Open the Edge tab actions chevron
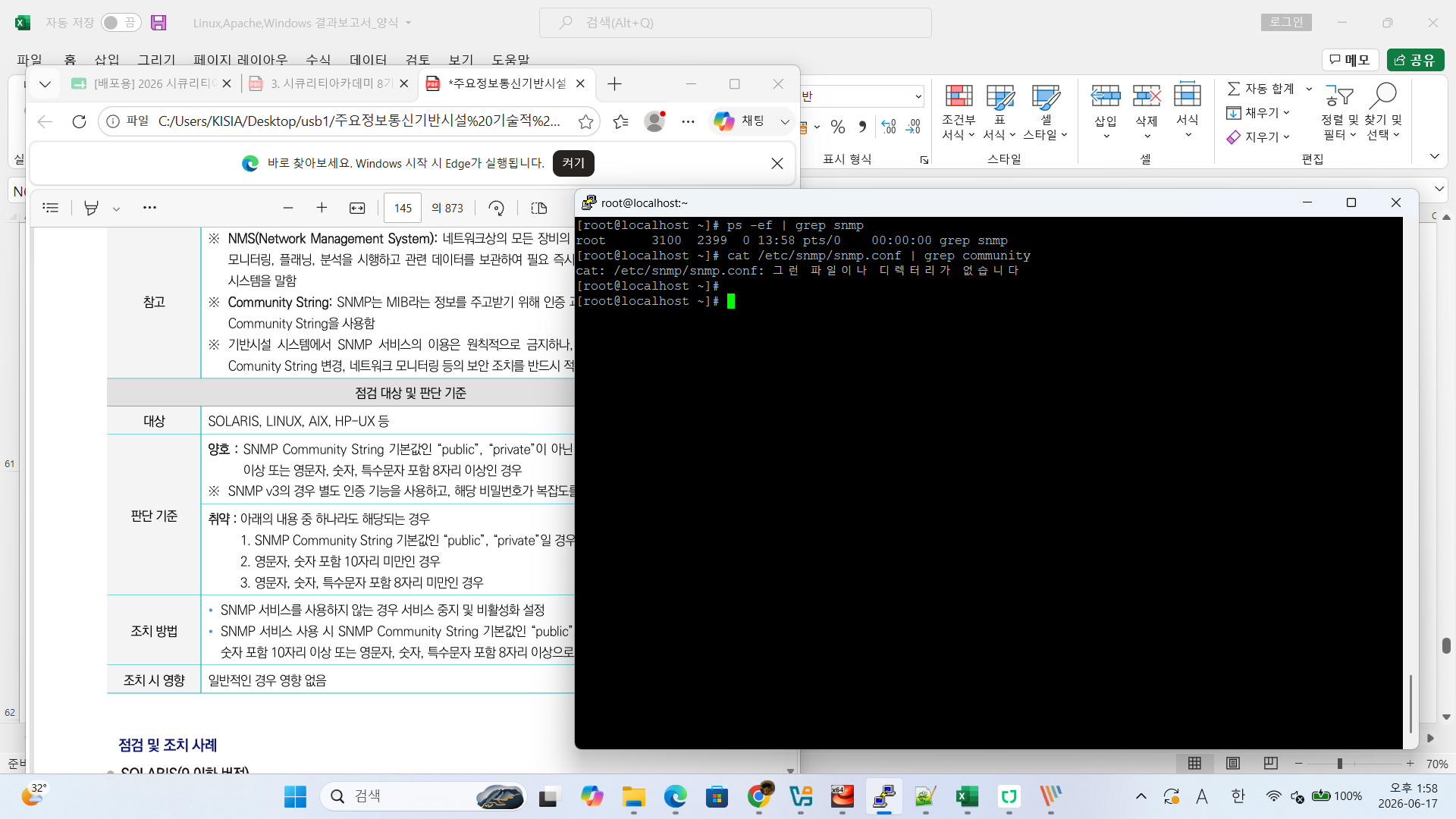1456x819 pixels. click(45, 83)
